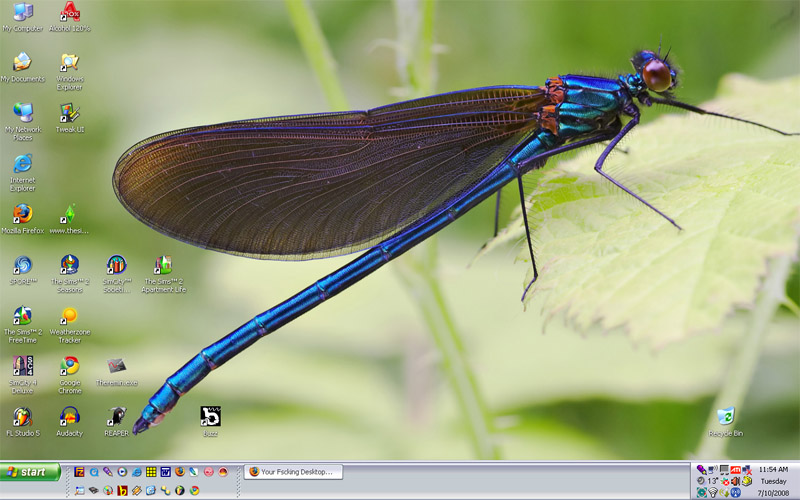Open the My Computer desktop icon
This screenshot has width=800, height=500.
coord(22,13)
